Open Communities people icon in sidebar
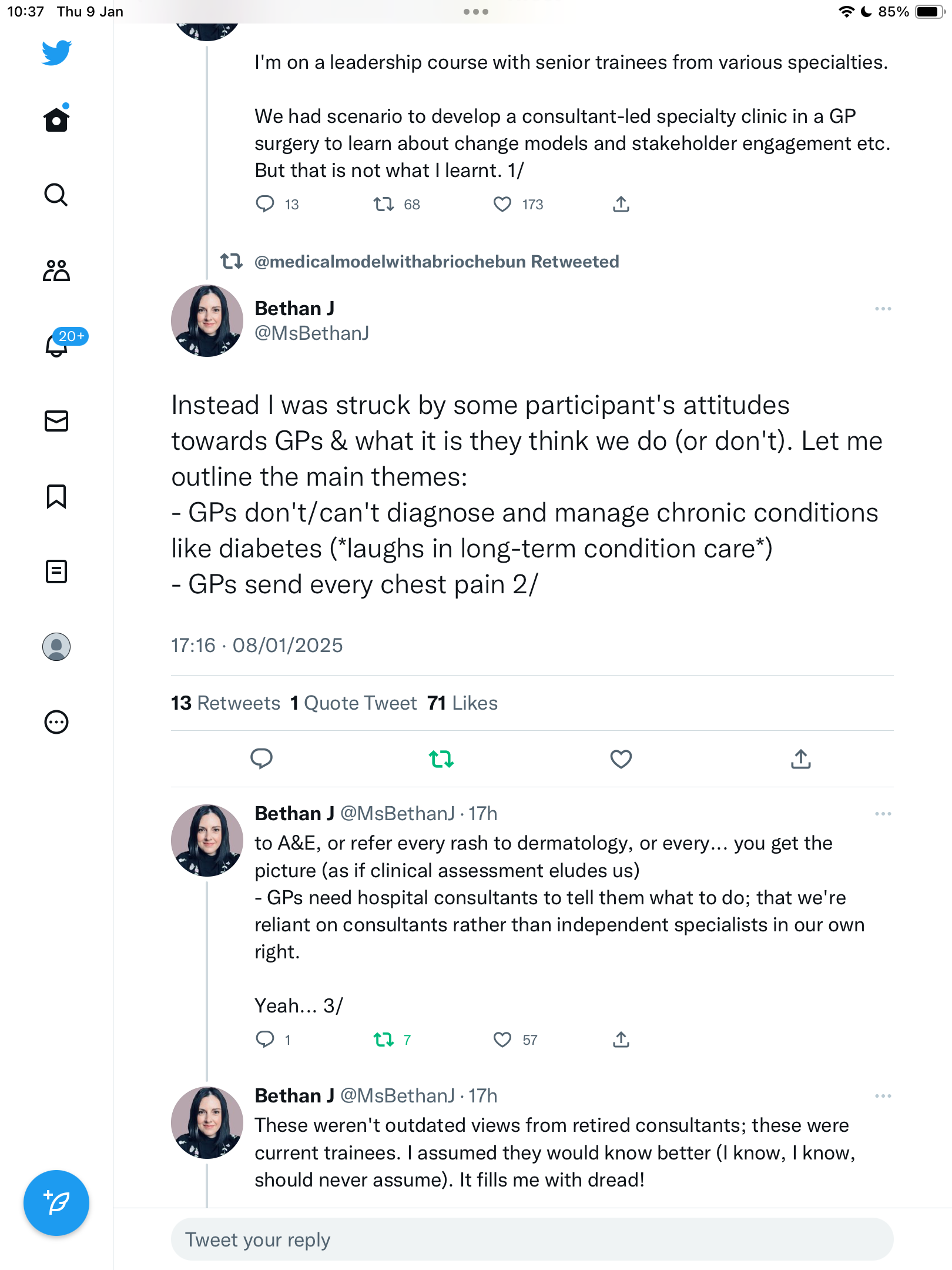The image size is (952, 1270). pyautogui.click(x=56, y=270)
